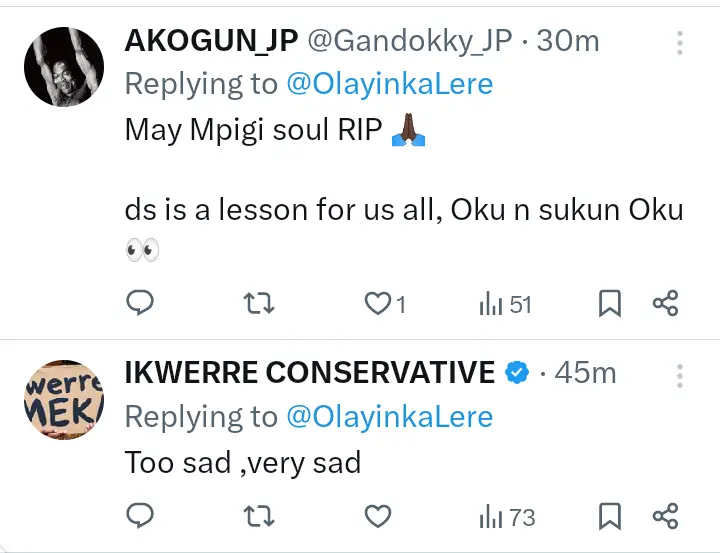This screenshot has height=553, width=720.
Task: Like the 'Too sad, very sad' tweet
Action: coord(377,516)
